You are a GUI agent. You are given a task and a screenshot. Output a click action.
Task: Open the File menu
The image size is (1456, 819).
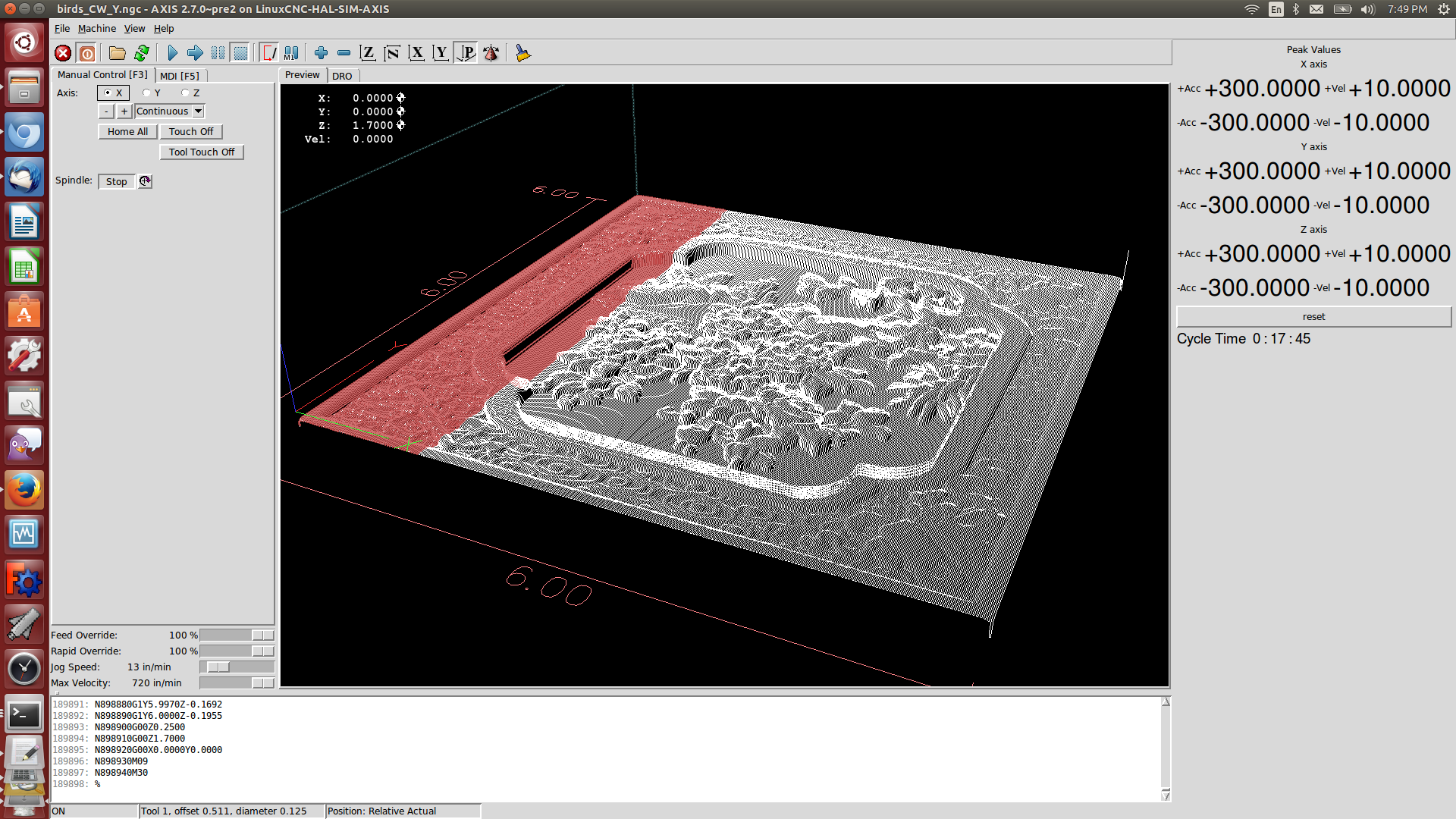point(62,28)
